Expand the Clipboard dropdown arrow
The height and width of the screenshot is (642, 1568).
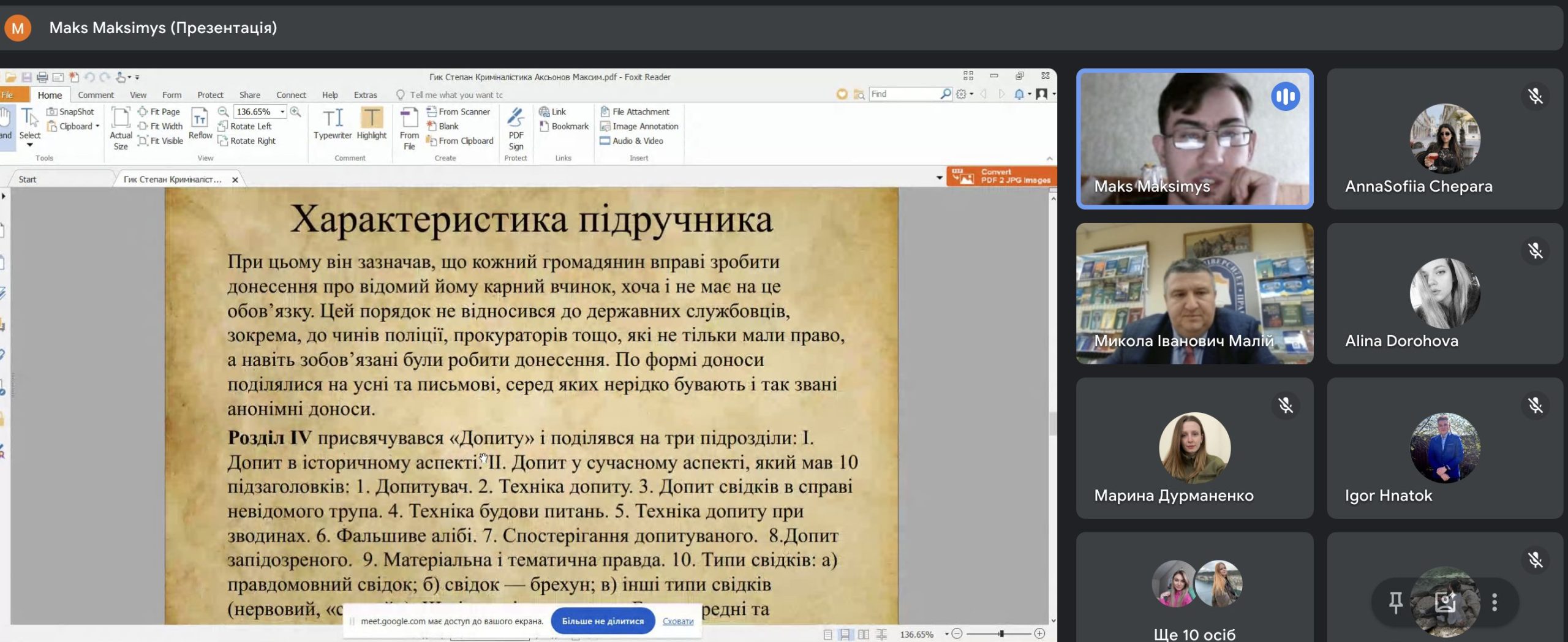pyautogui.click(x=97, y=126)
